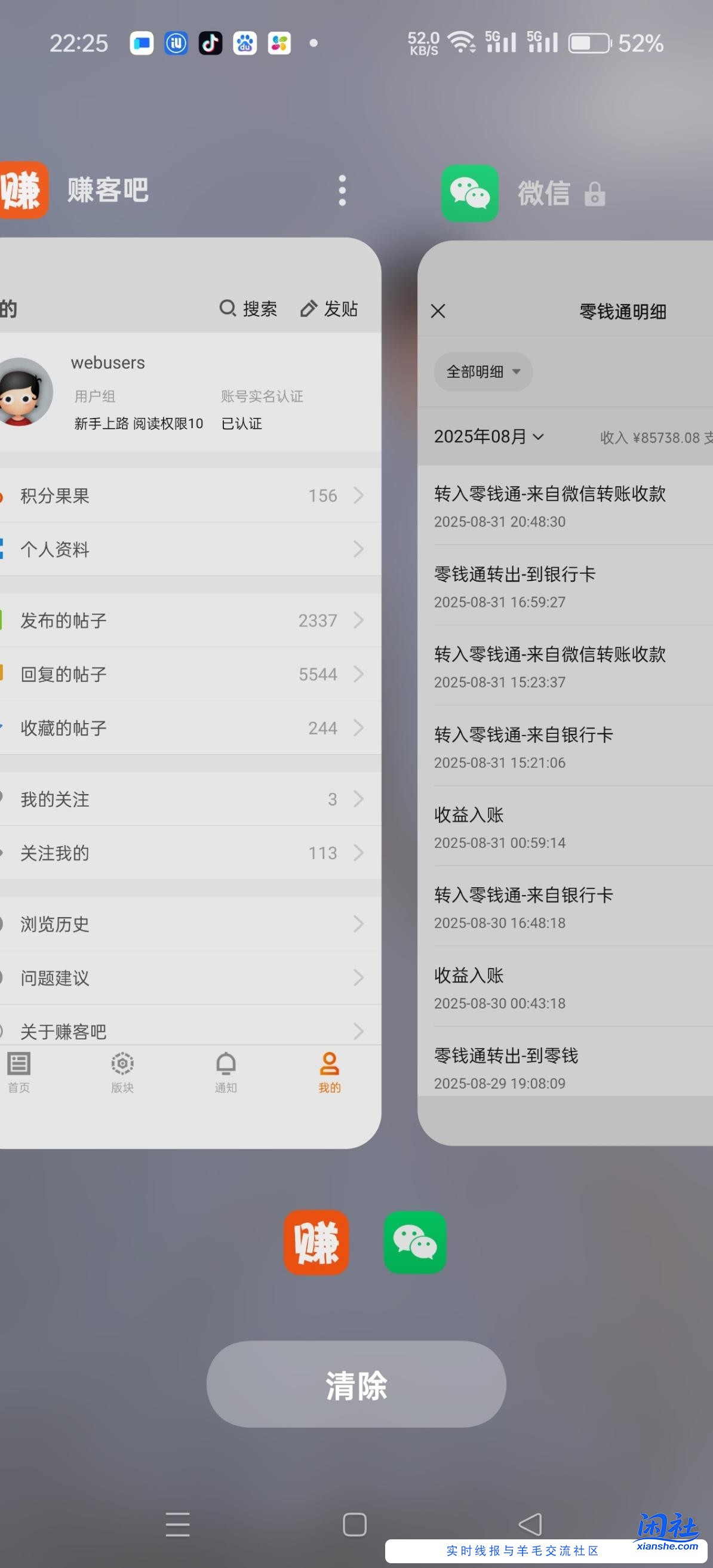Open 发布的帖子 row chevron
The image size is (713, 1568).
coord(359,620)
